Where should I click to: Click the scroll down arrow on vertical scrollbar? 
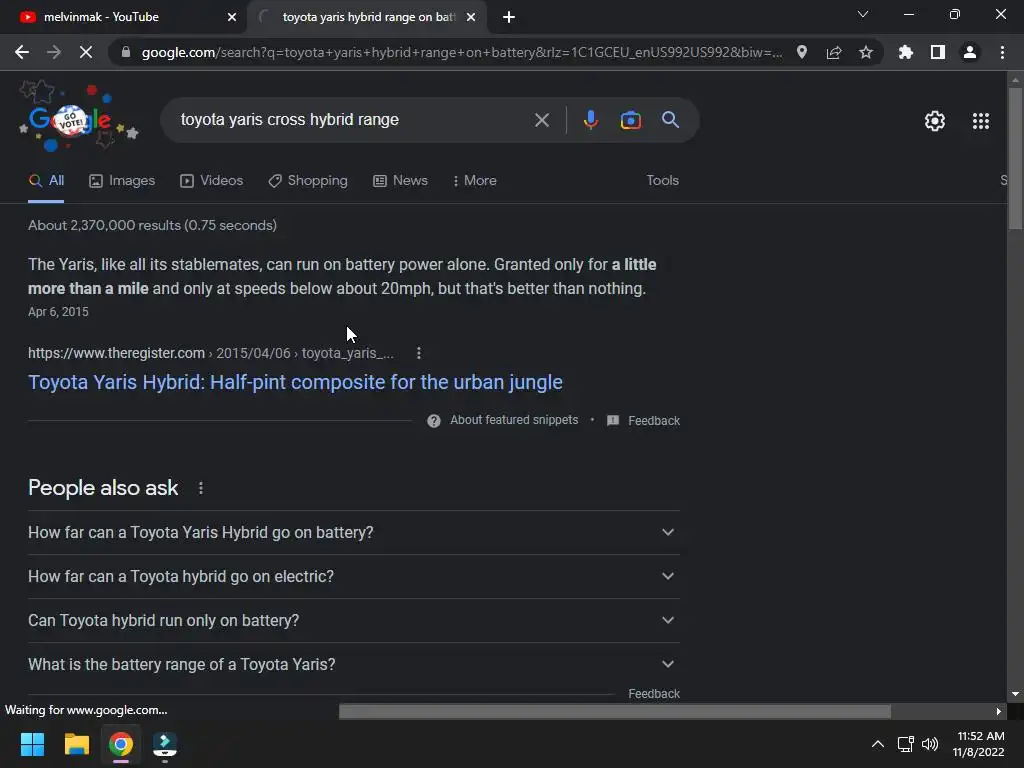coord(1015,694)
